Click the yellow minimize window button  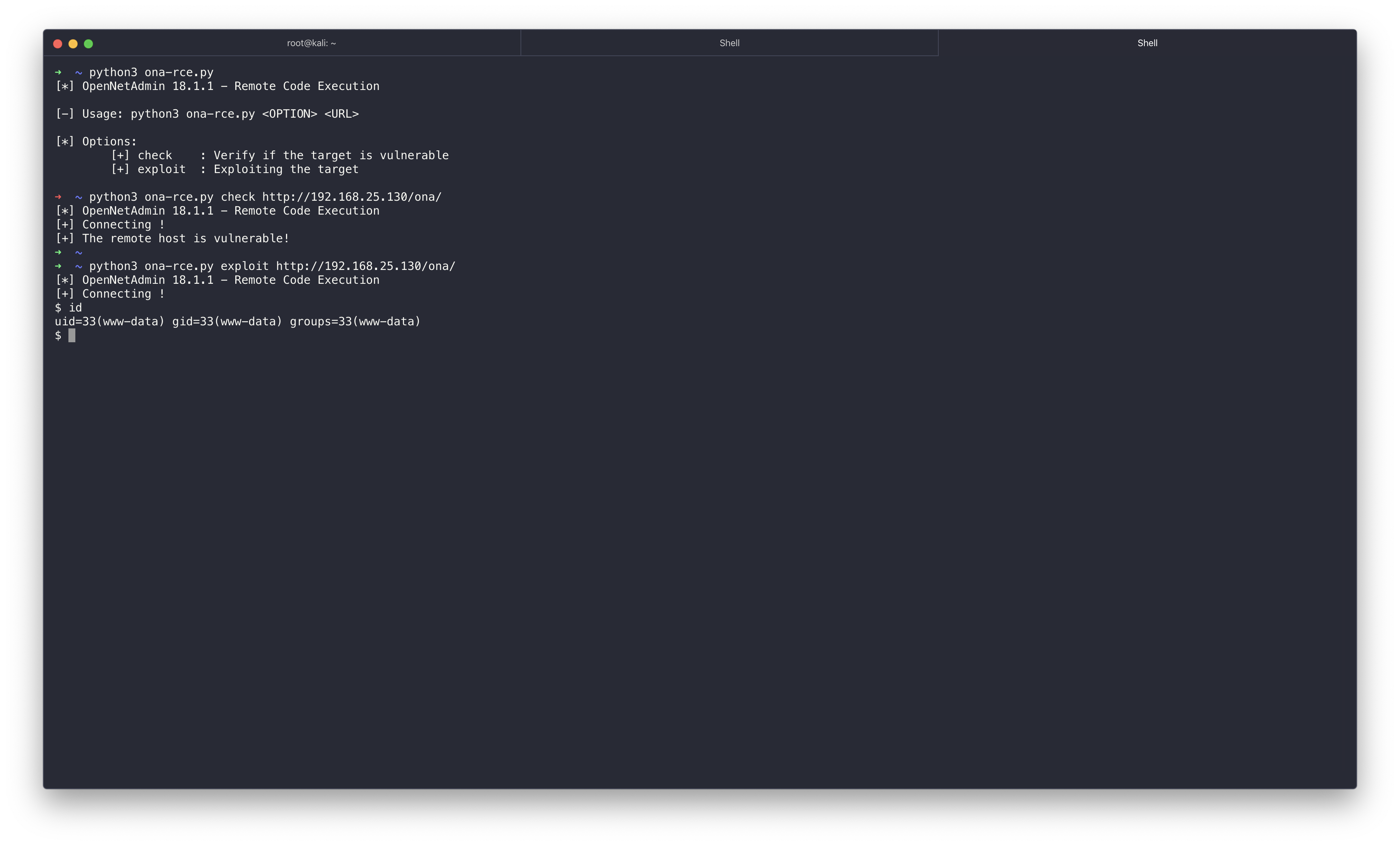tap(73, 44)
